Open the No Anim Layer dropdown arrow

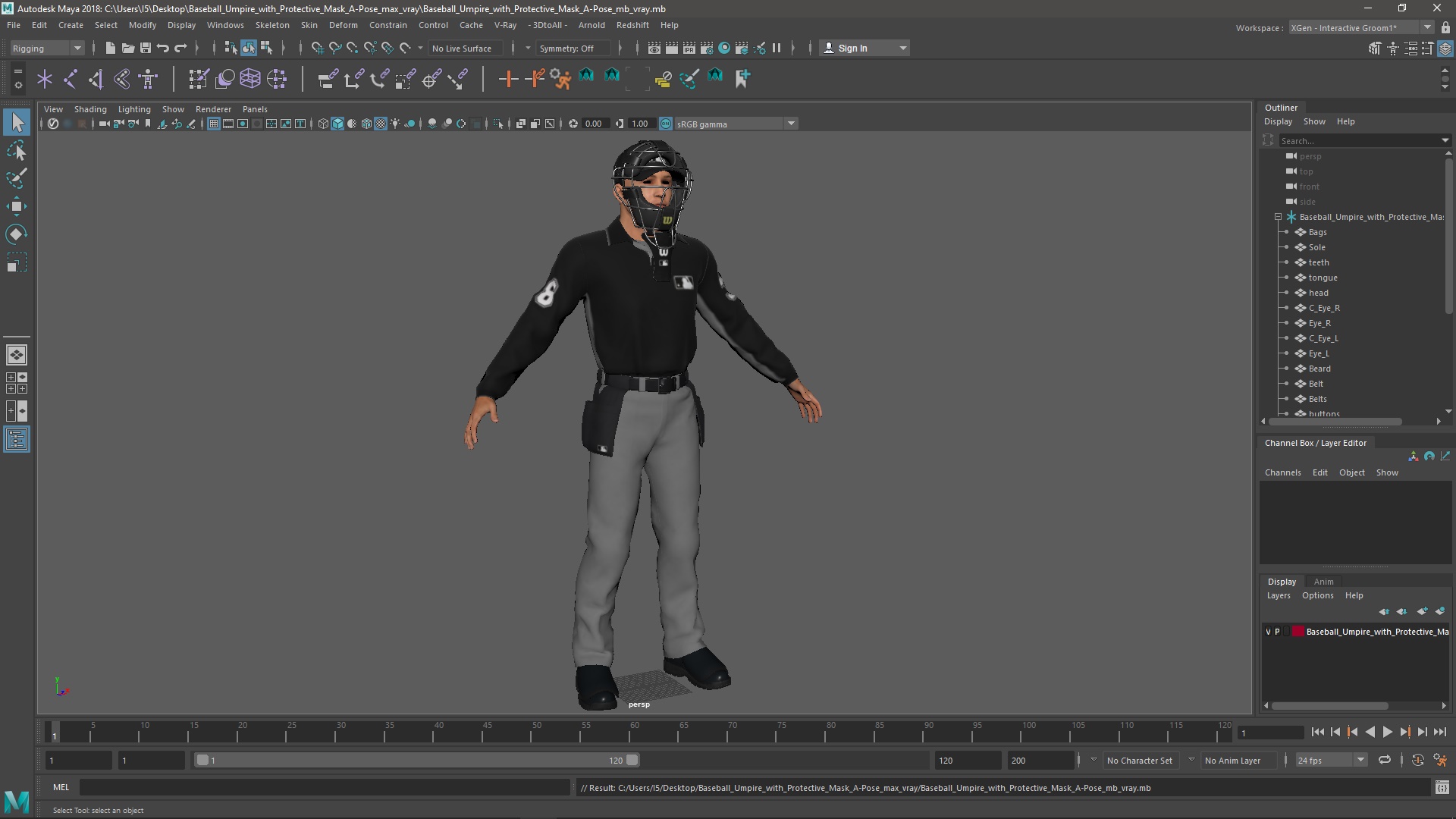click(x=1191, y=760)
